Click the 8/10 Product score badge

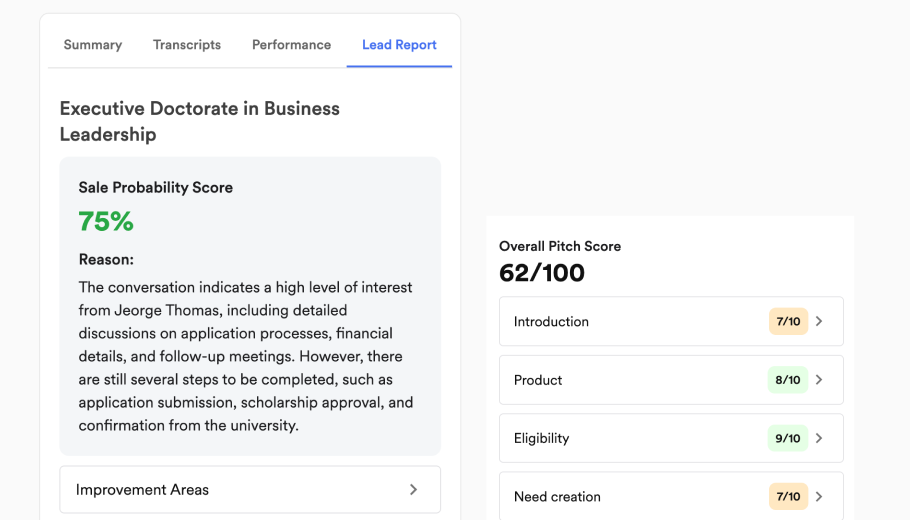coord(788,380)
